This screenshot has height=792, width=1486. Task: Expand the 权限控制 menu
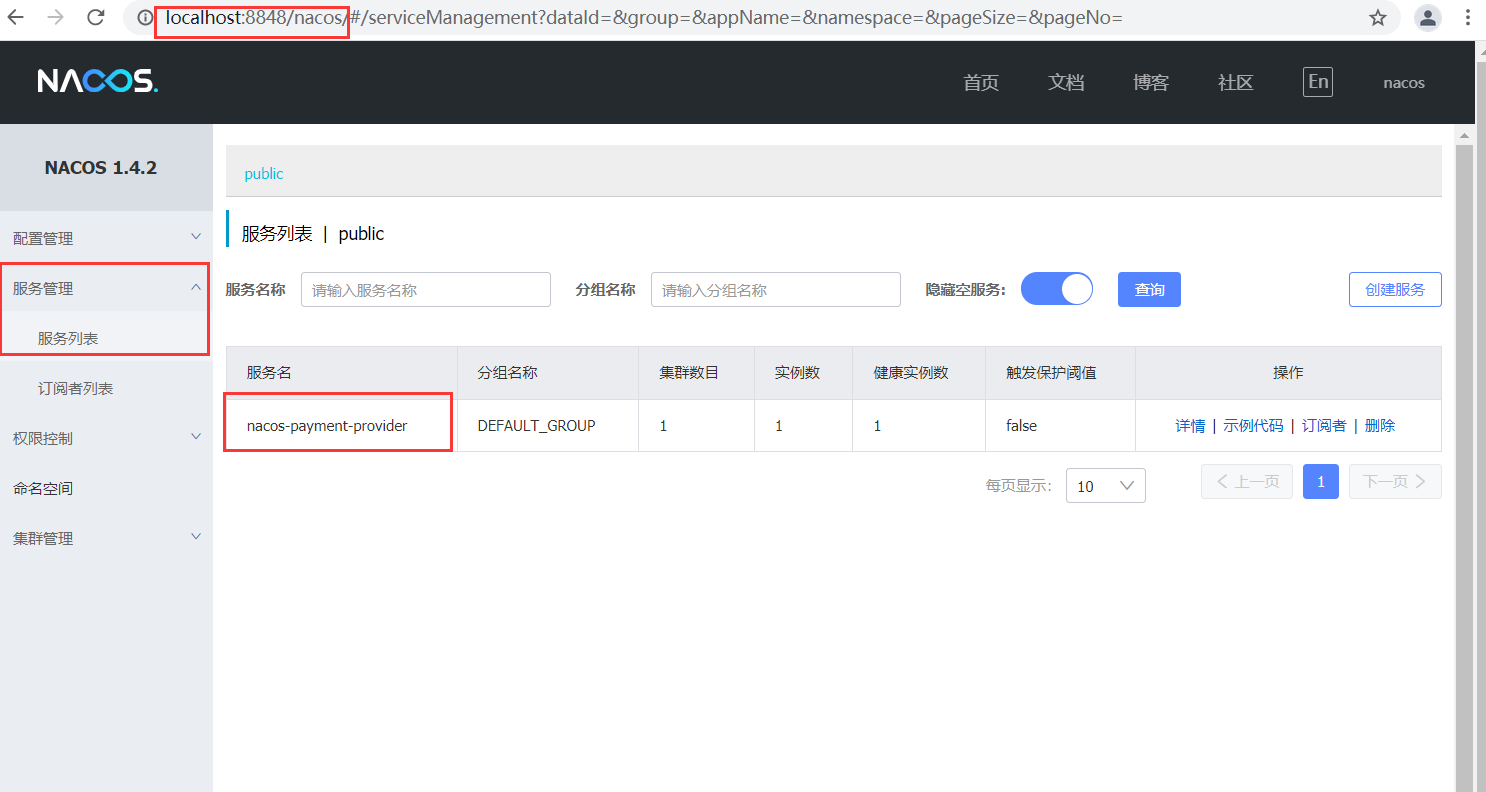point(106,438)
